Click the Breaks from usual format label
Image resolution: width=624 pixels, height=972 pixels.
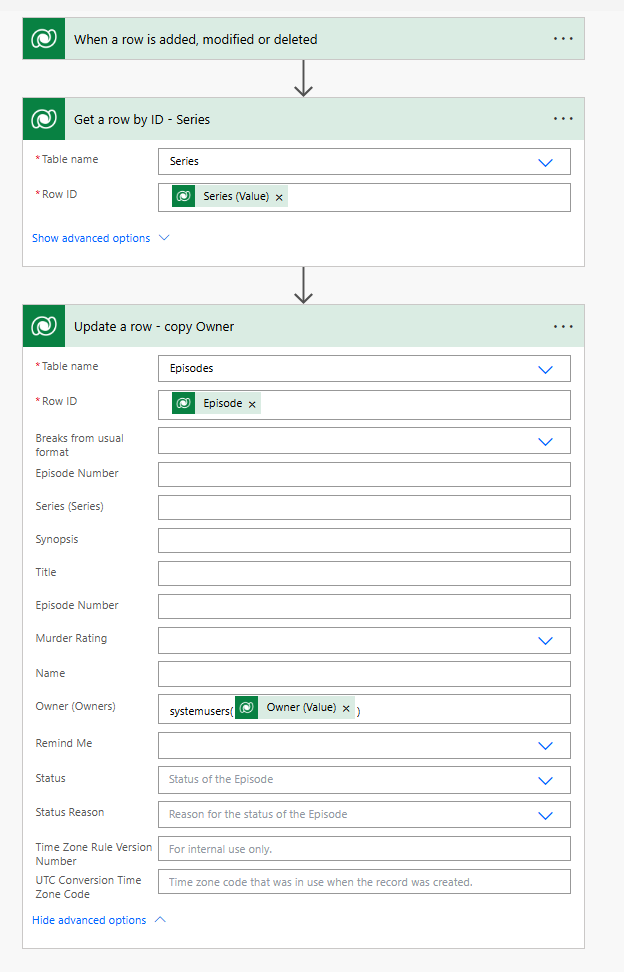click(79, 445)
